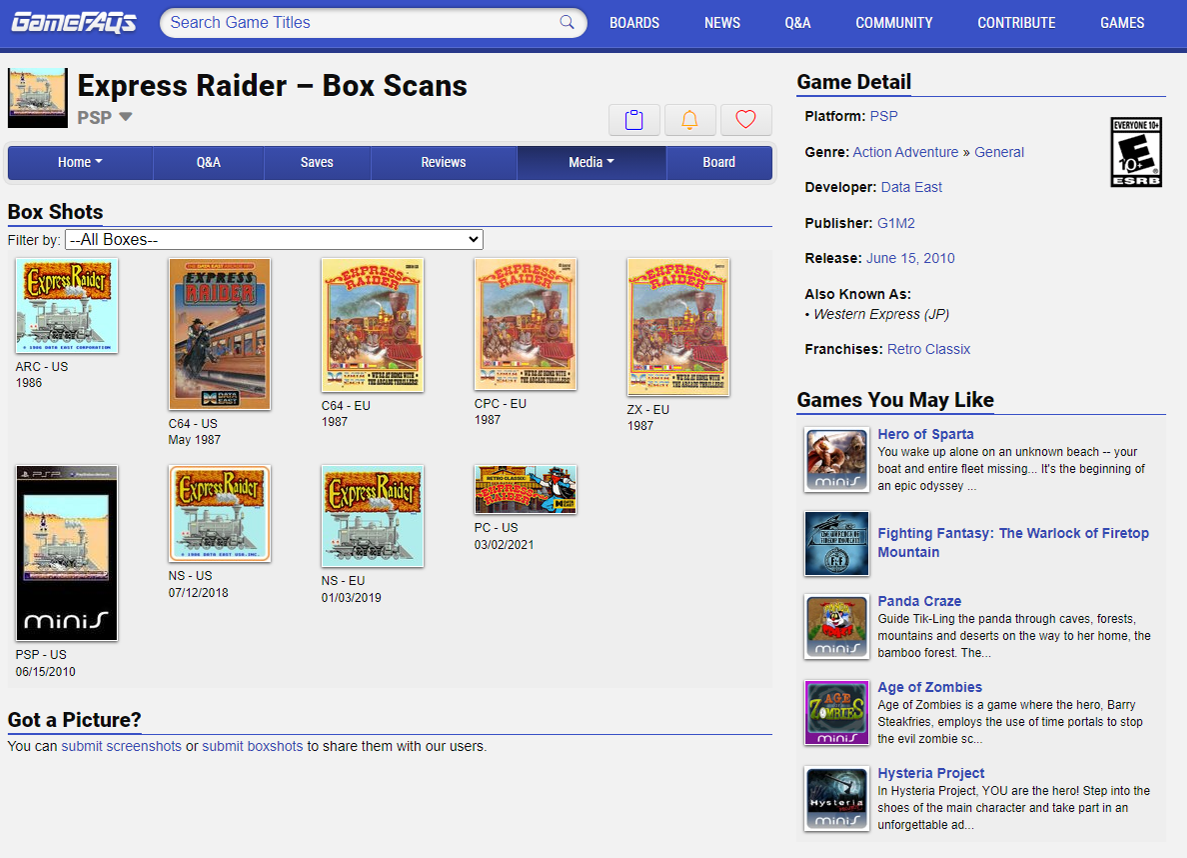Image resolution: width=1187 pixels, height=858 pixels.
Task: Click the Warlock of Firetop Mountain icon
Action: point(837,543)
